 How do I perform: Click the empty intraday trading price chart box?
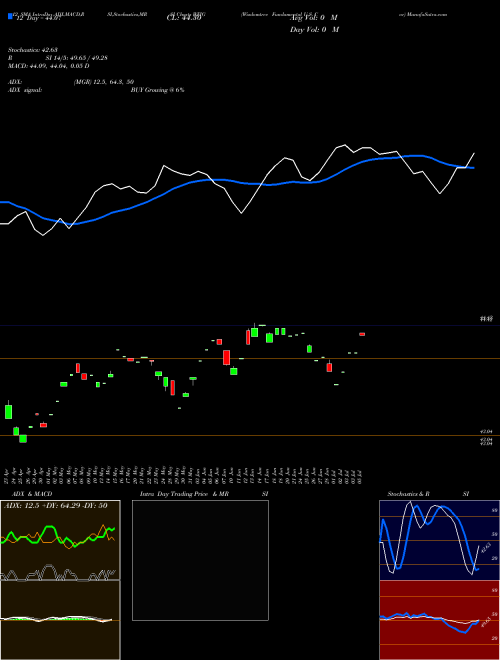[x=200, y=560]
